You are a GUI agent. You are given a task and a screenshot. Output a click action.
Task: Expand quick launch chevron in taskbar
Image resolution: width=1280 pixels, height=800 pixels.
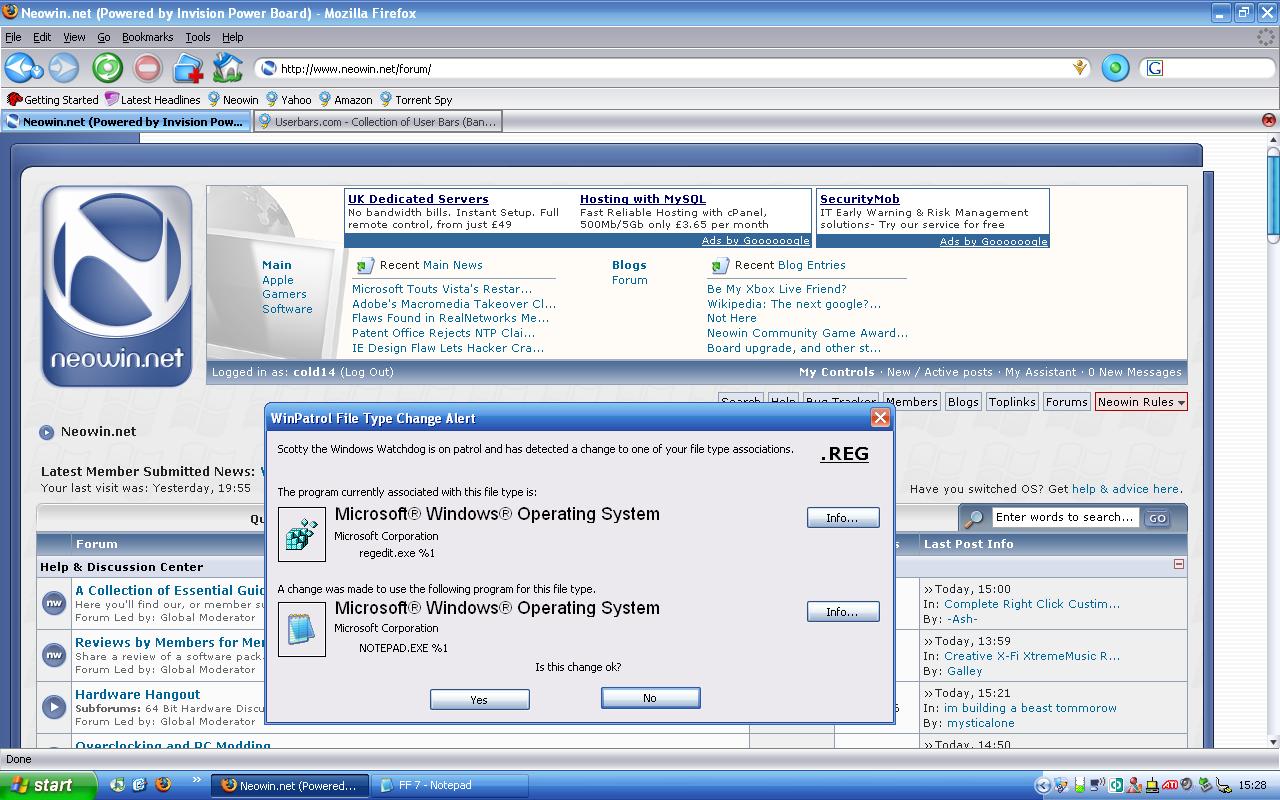(x=196, y=780)
